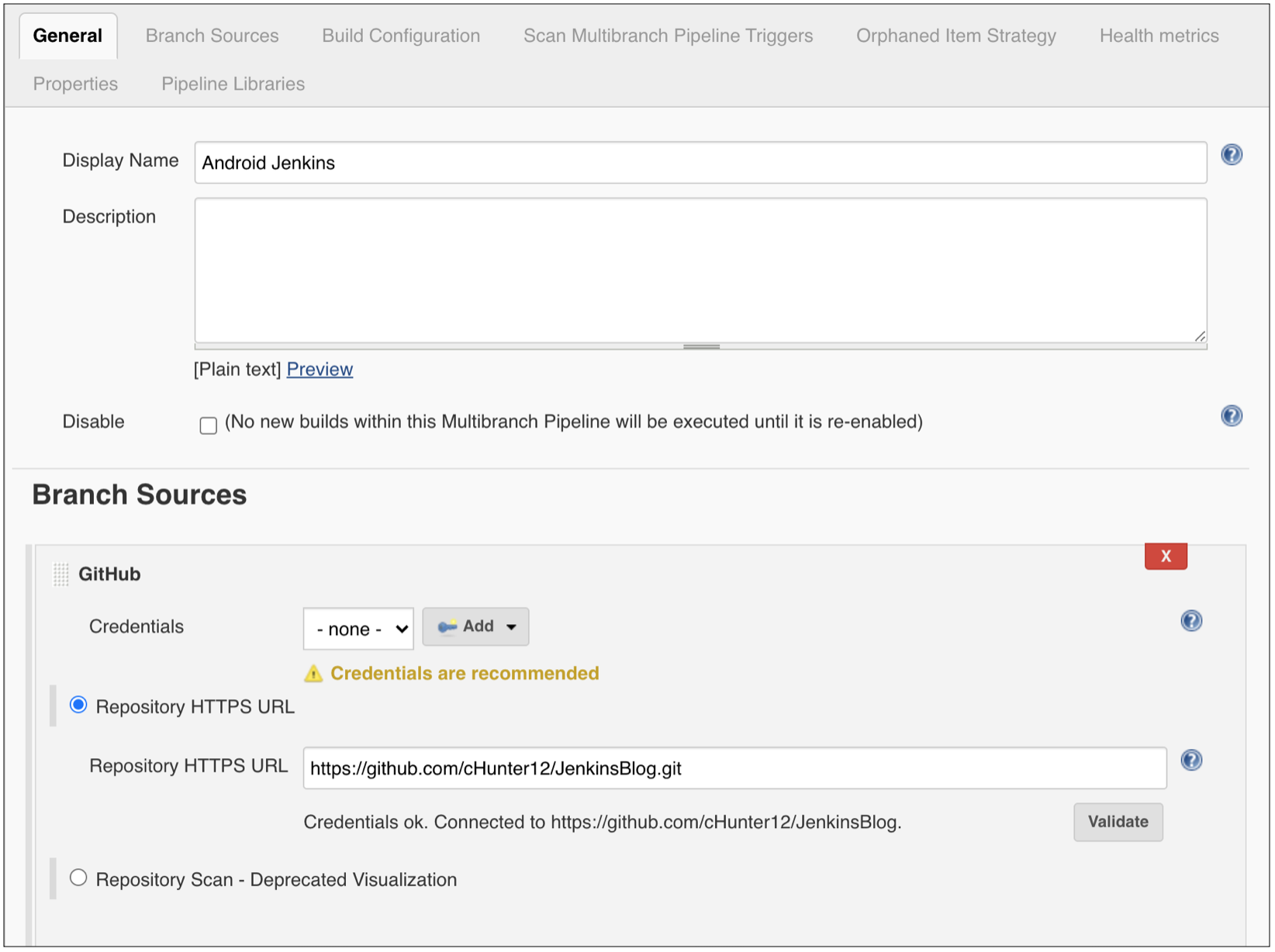The image size is (1275, 952).
Task: Switch to the Build Configuration tab
Action: pos(400,36)
